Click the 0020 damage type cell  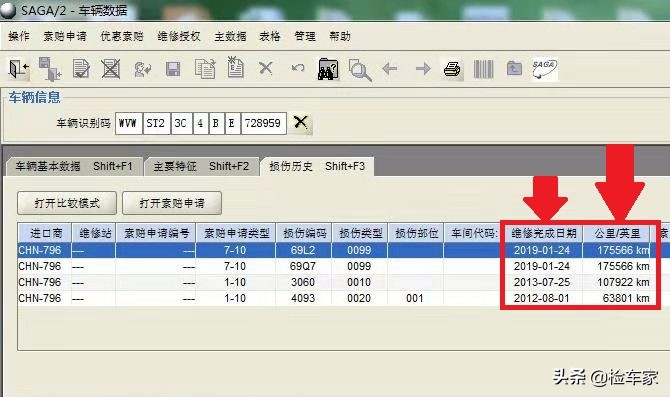[x=359, y=298]
